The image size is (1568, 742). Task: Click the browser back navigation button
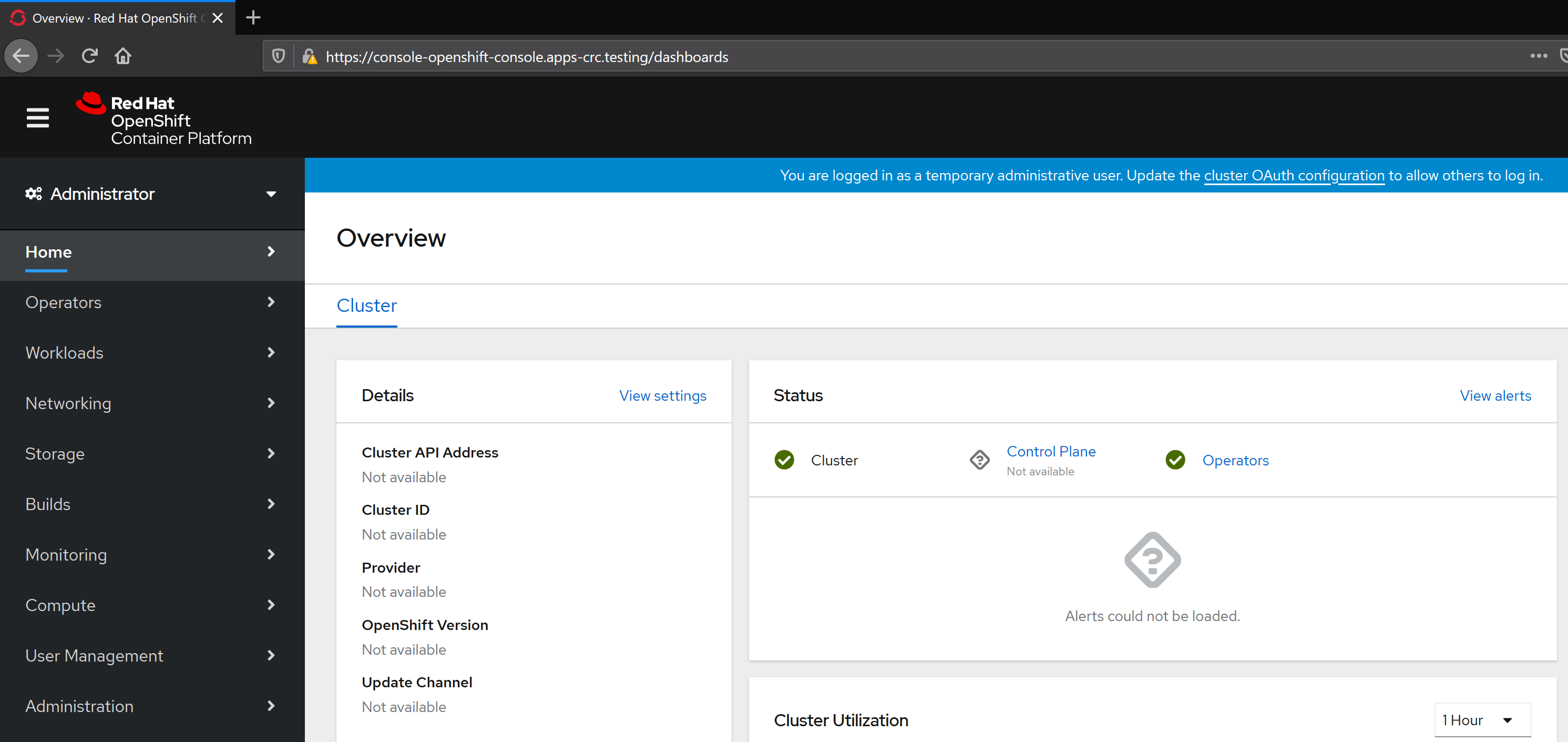point(21,56)
